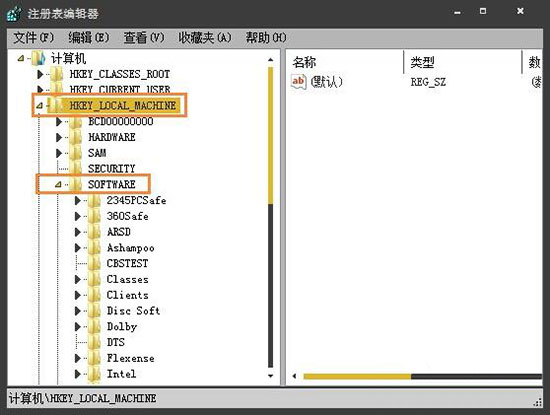The height and width of the screenshot is (415, 550).
Task: Click status bar path 计算机\HKEY_LOCAL_MACHINE
Action: pyautogui.click(x=83, y=398)
